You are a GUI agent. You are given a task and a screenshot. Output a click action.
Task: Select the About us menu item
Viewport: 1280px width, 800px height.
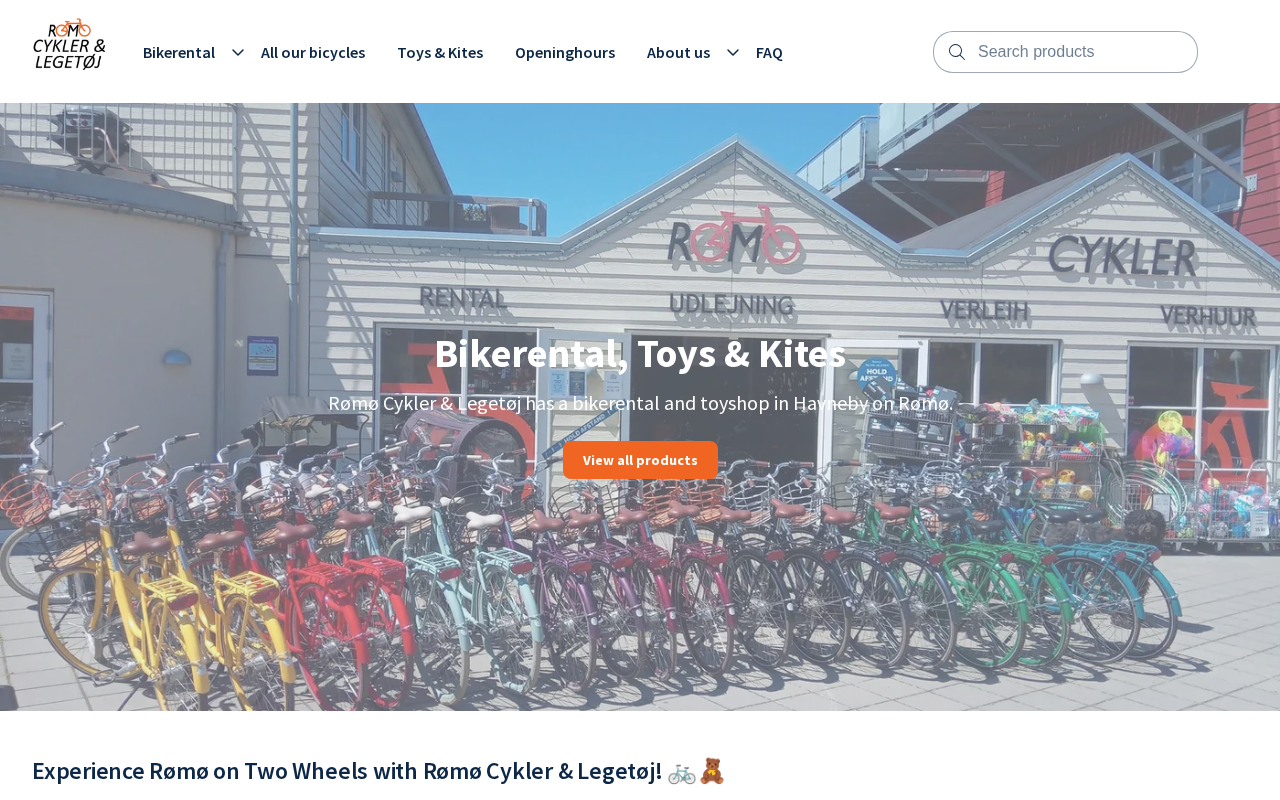point(679,52)
